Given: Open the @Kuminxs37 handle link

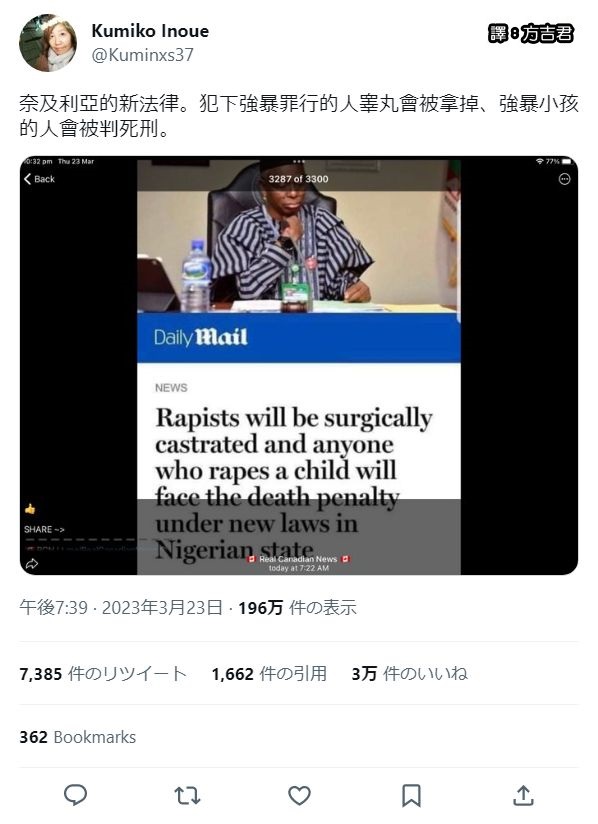Looking at the screenshot, I should click(x=142, y=55).
